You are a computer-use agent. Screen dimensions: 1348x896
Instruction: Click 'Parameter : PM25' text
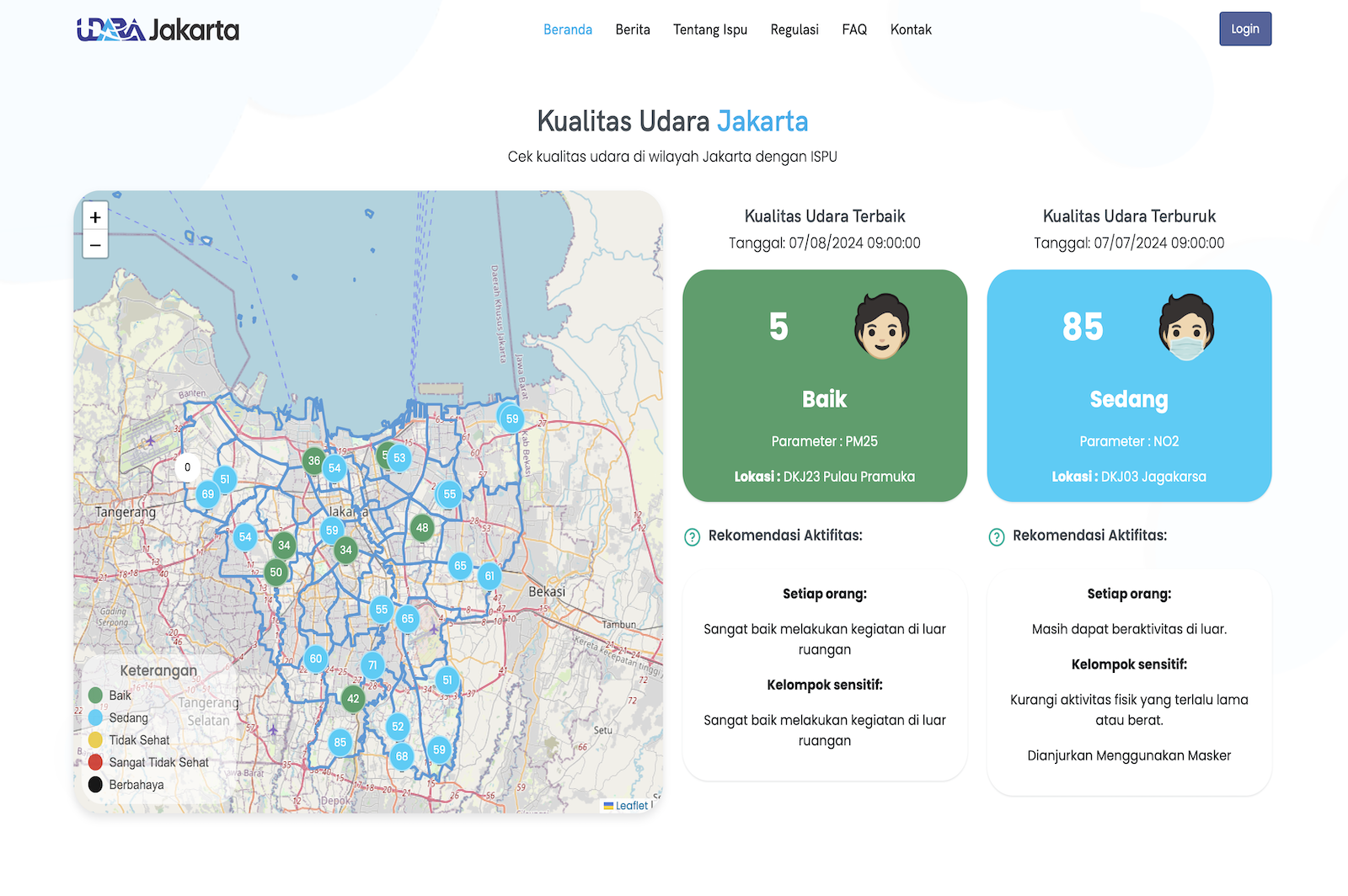(x=825, y=441)
